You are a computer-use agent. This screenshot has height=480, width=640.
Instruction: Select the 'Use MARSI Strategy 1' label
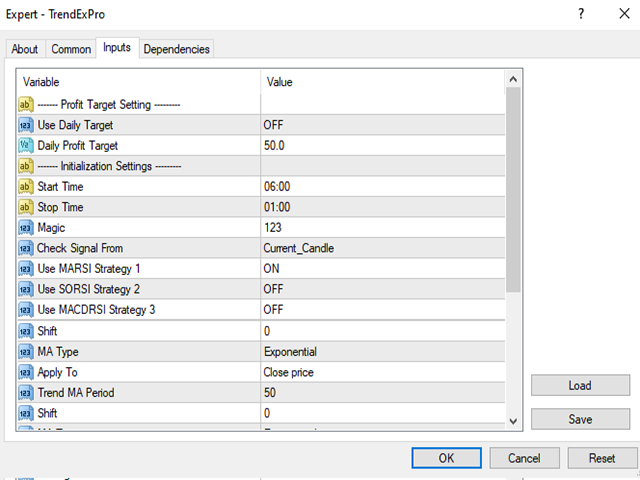point(89,269)
